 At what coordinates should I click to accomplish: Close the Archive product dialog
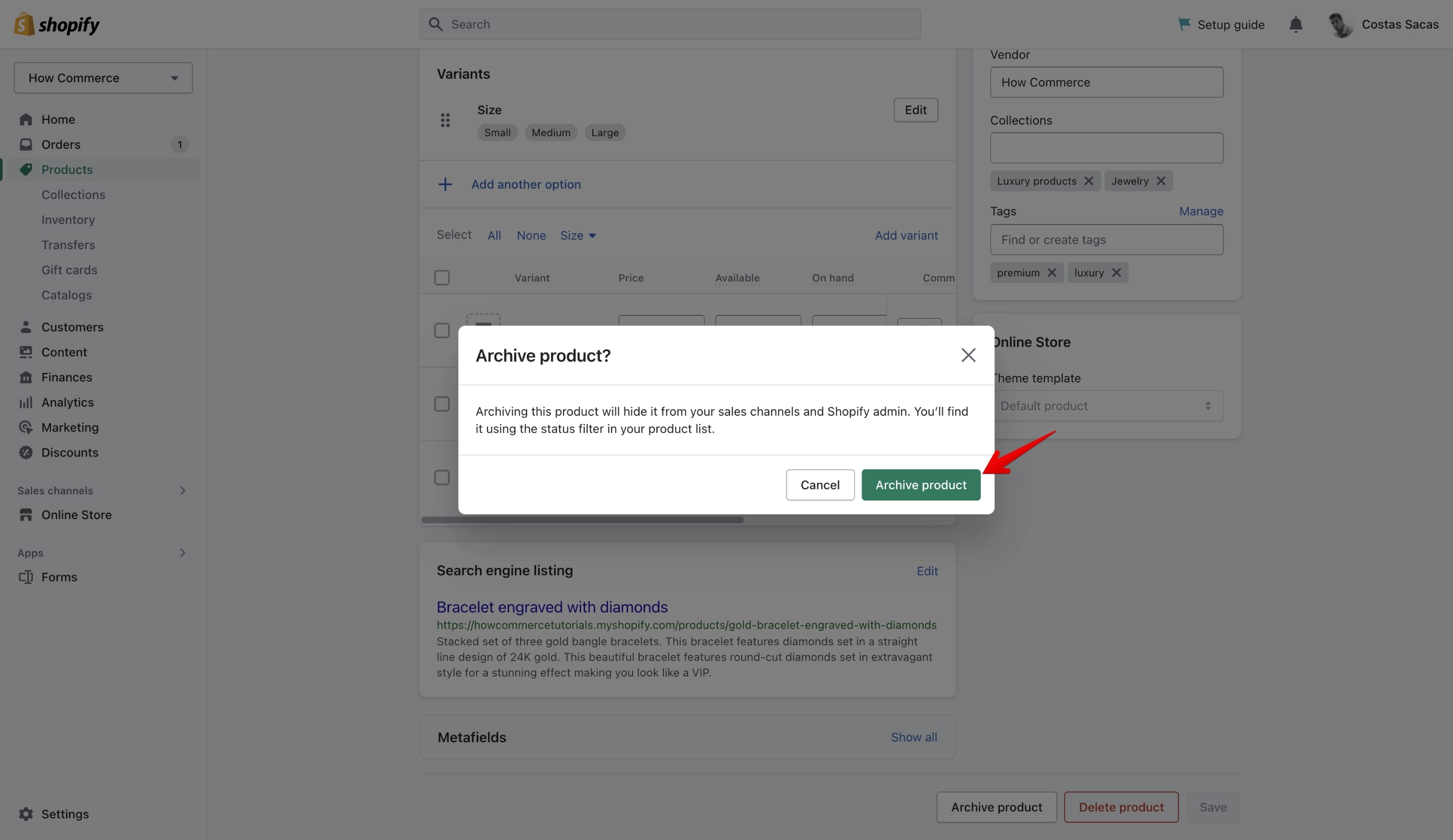tap(968, 355)
